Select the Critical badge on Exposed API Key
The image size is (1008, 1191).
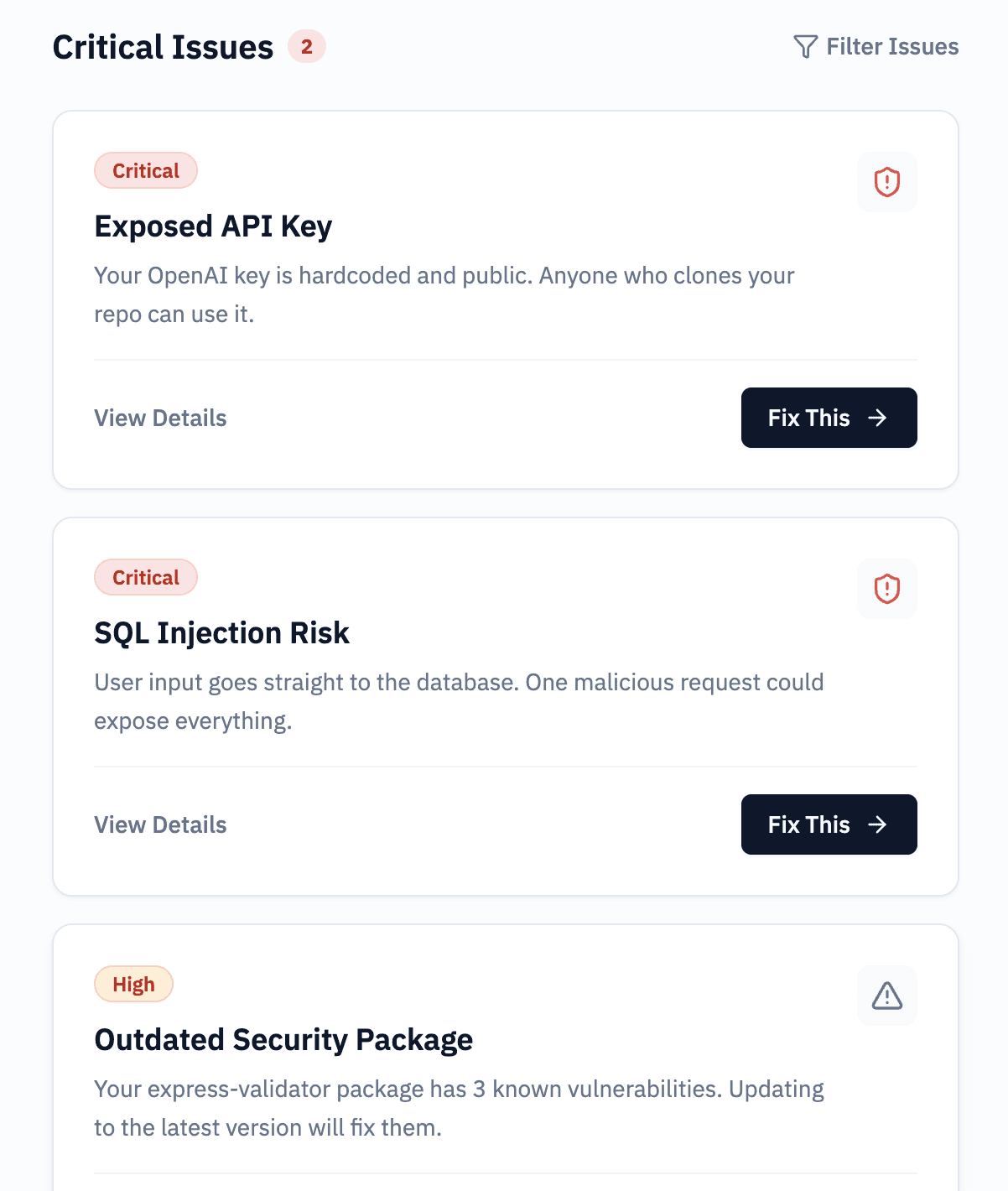(146, 170)
